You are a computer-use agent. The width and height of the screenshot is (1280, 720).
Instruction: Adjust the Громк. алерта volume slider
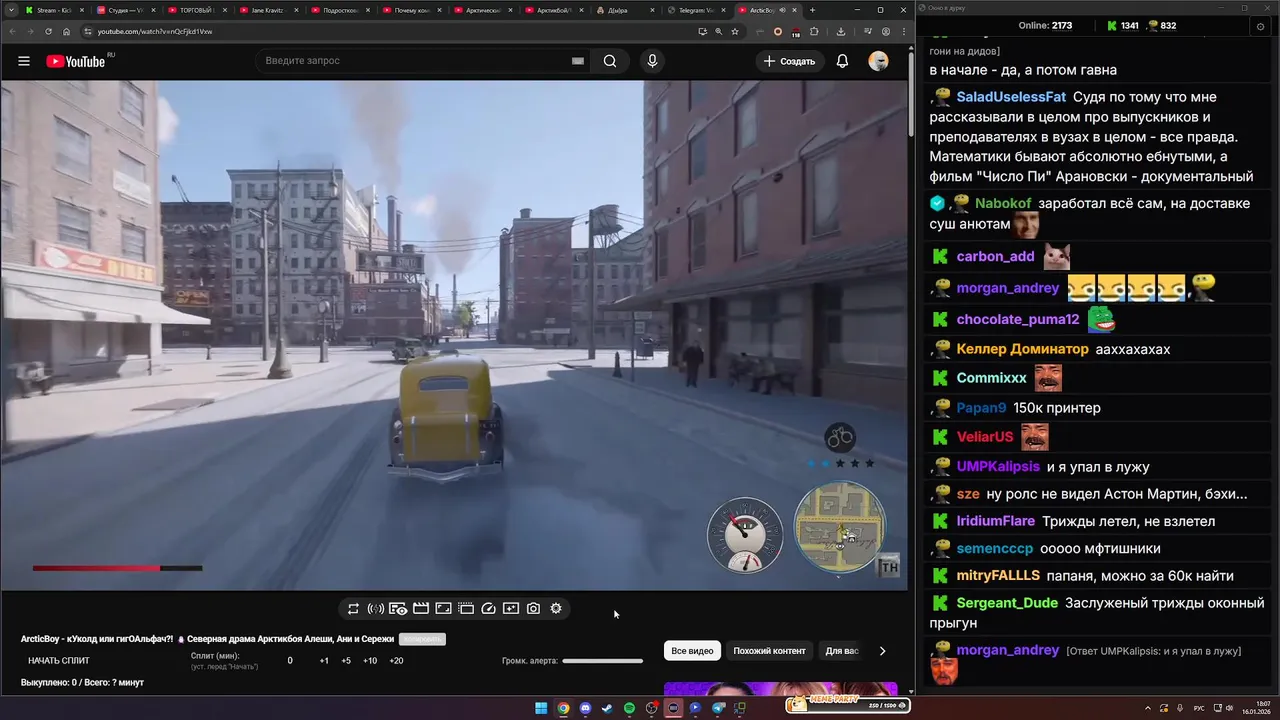click(x=602, y=661)
